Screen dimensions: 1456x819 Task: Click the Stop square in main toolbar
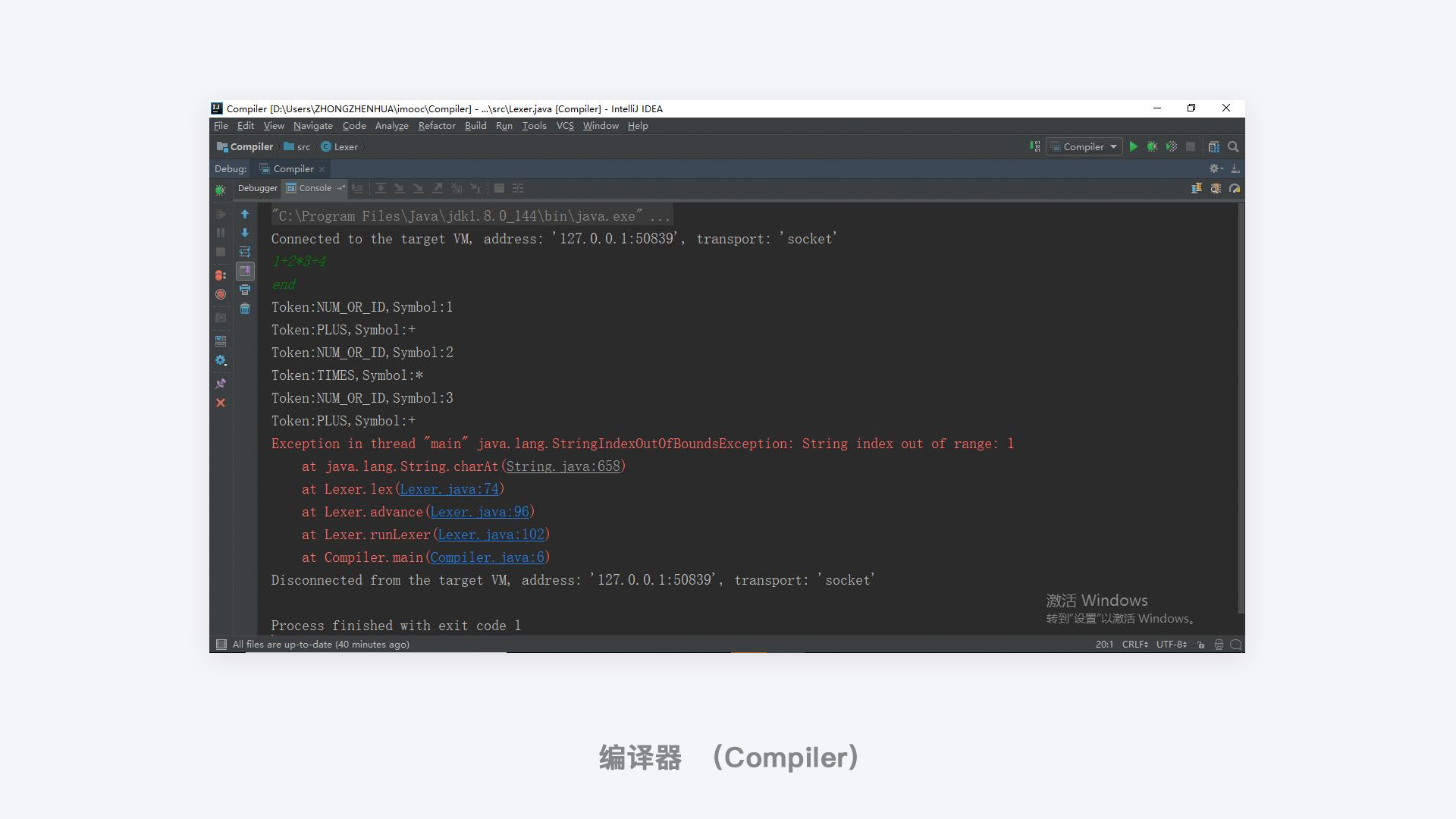click(x=1191, y=146)
